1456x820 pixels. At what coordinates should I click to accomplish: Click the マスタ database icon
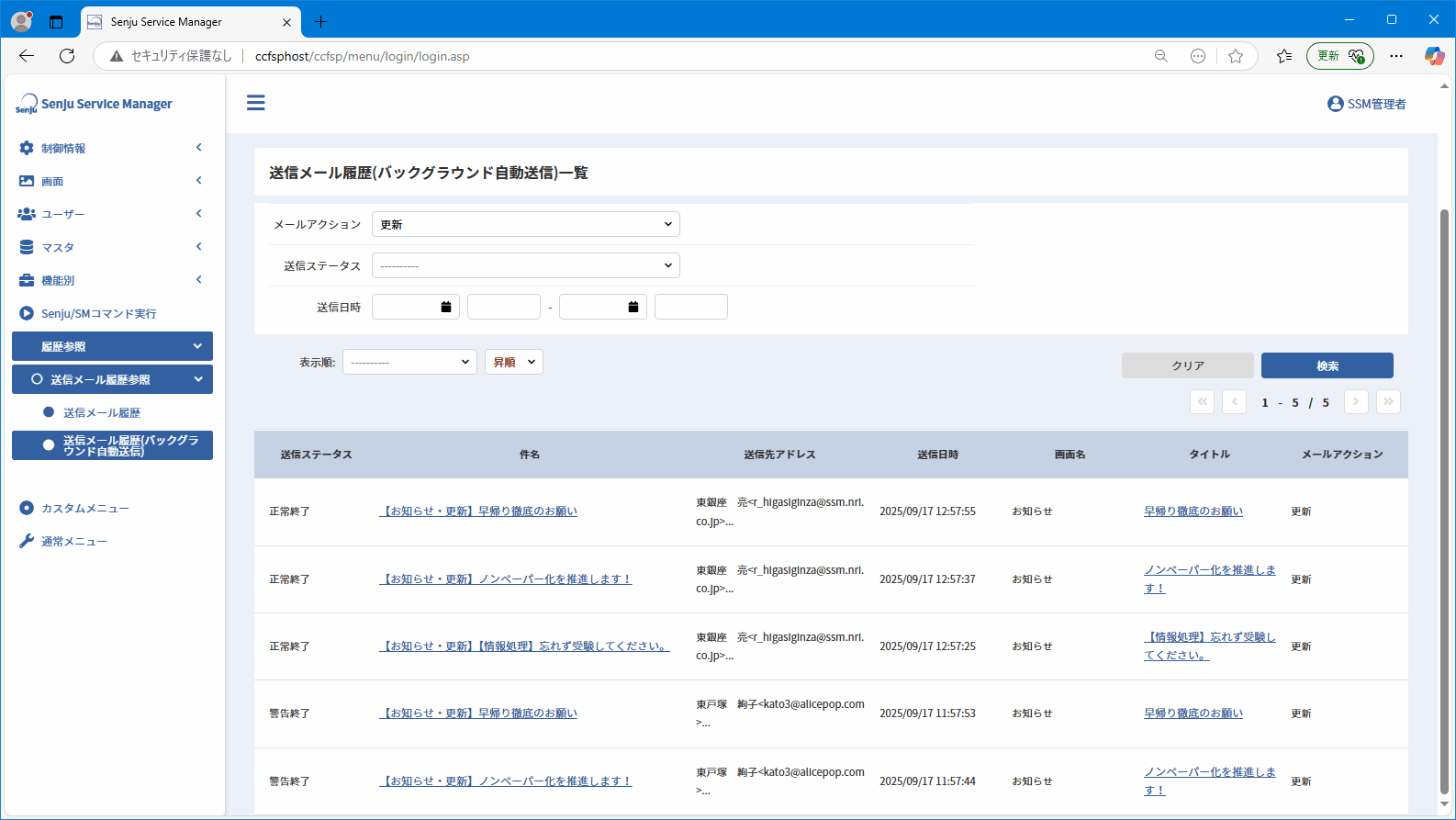[27, 247]
